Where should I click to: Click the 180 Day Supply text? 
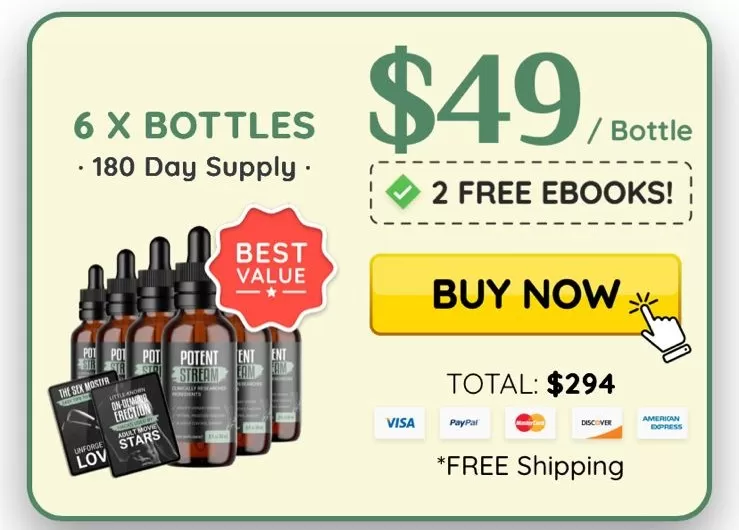[194, 167]
